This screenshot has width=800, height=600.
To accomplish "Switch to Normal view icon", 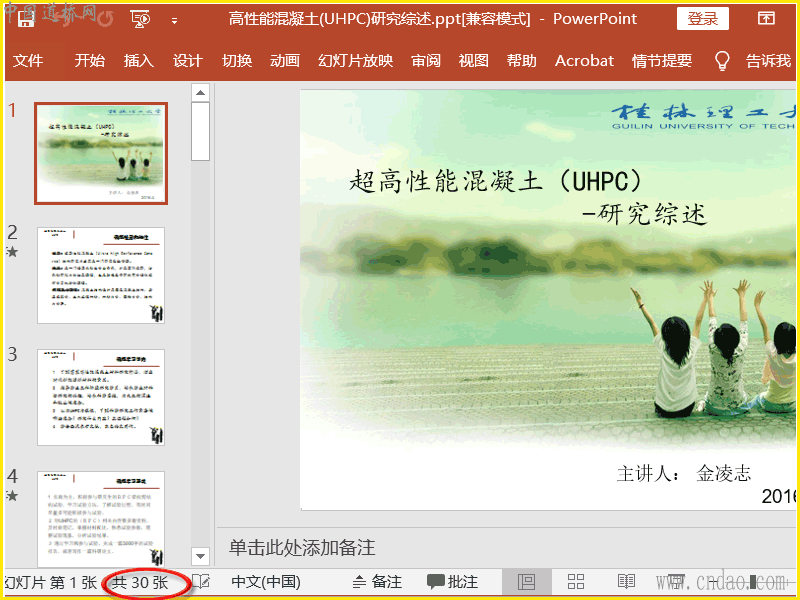I will click(527, 582).
